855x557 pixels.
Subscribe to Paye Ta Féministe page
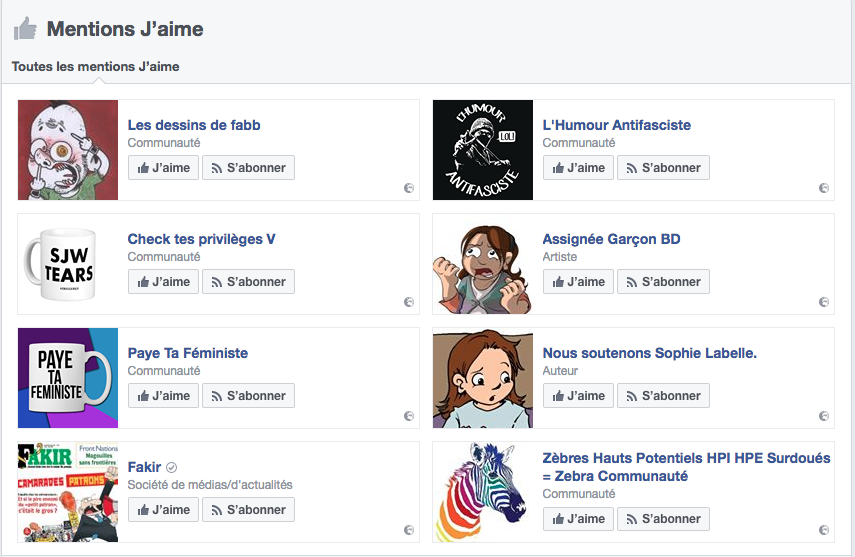tap(248, 396)
